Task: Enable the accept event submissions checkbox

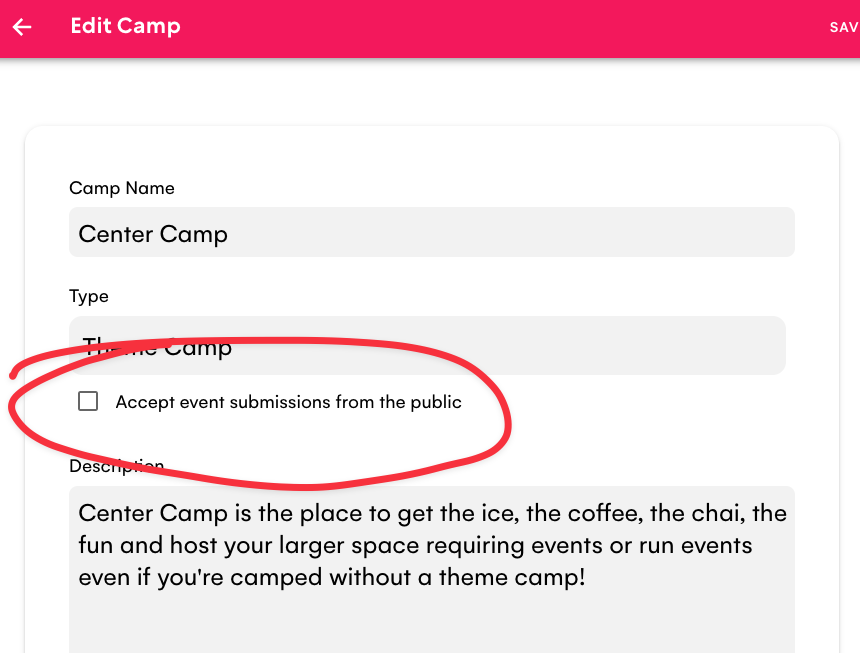Action: [x=88, y=402]
